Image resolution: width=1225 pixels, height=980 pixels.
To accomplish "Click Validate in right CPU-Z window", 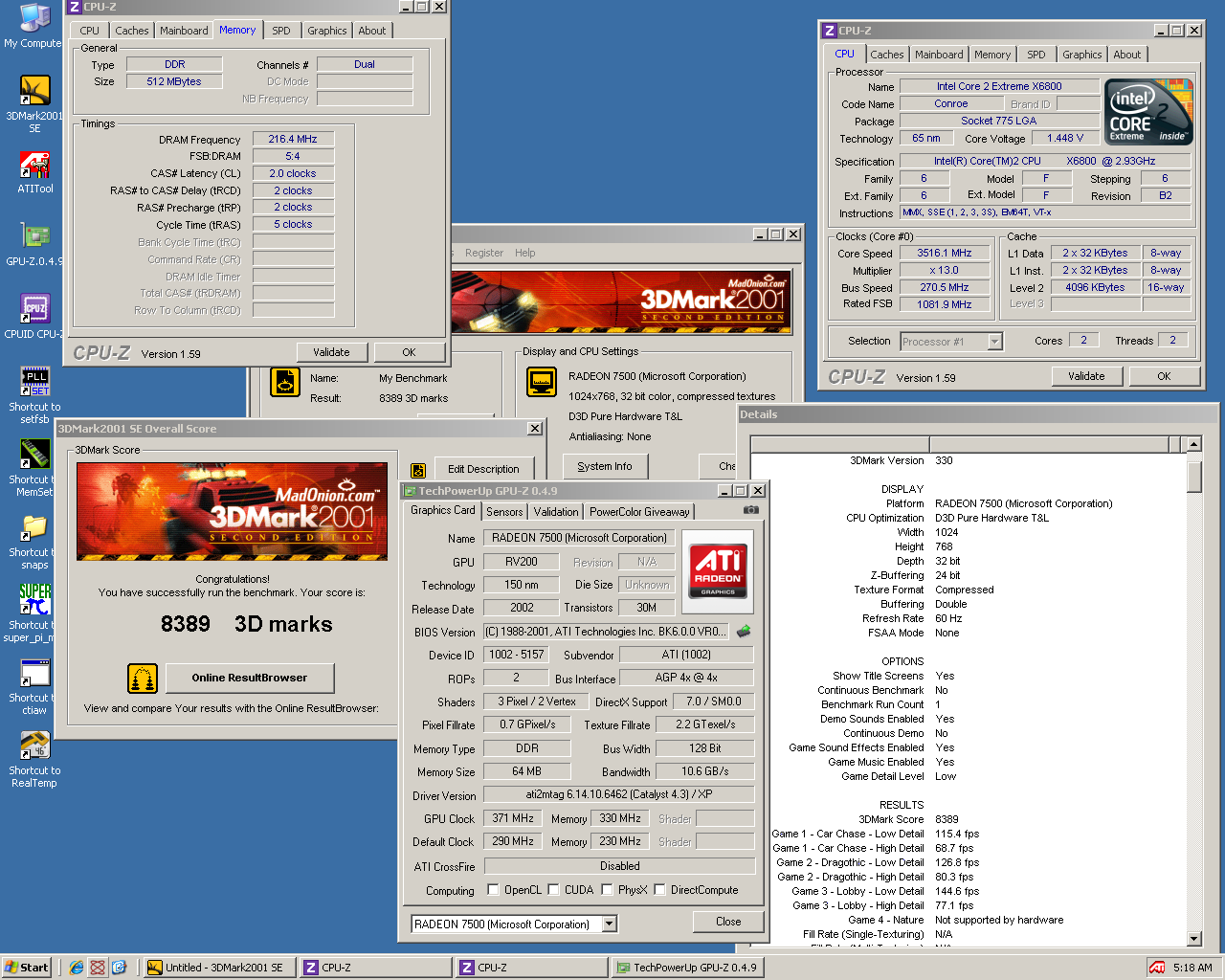I will click(1086, 376).
